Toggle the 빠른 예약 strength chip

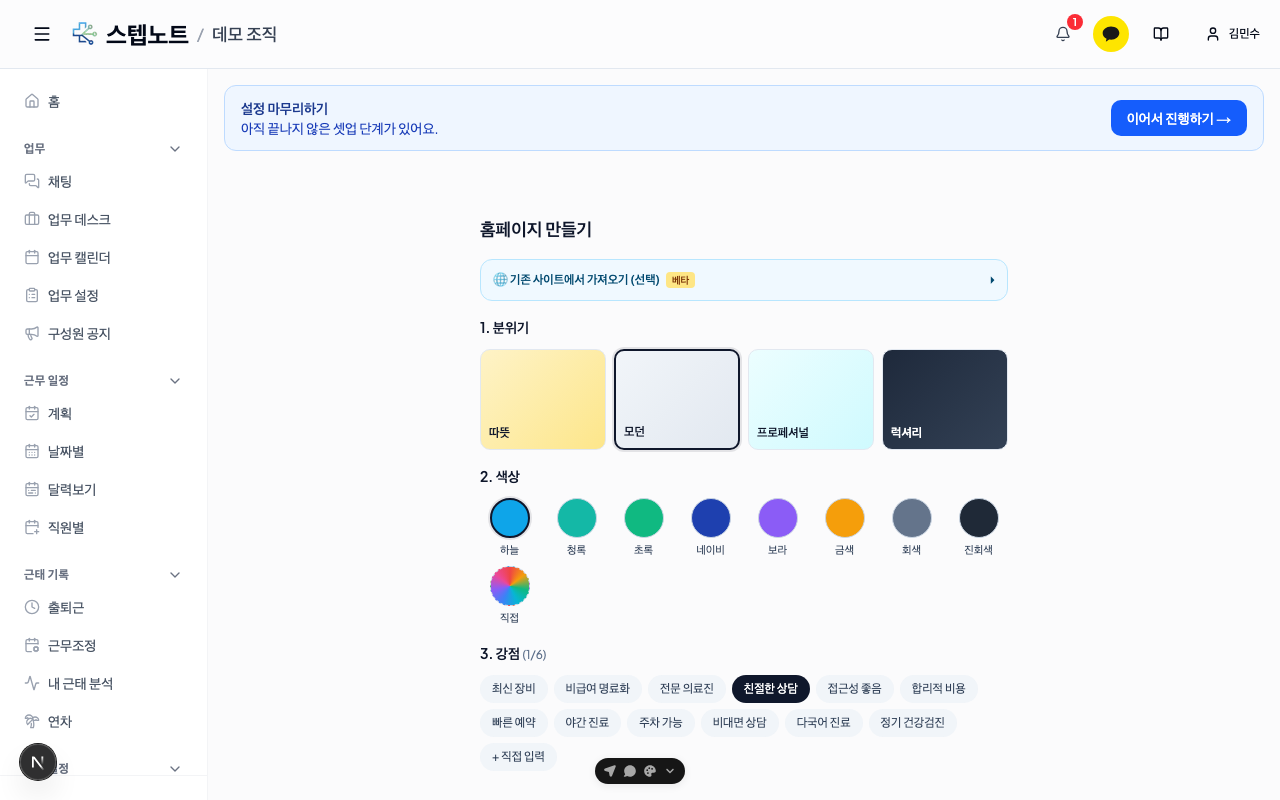pyautogui.click(x=514, y=723)
